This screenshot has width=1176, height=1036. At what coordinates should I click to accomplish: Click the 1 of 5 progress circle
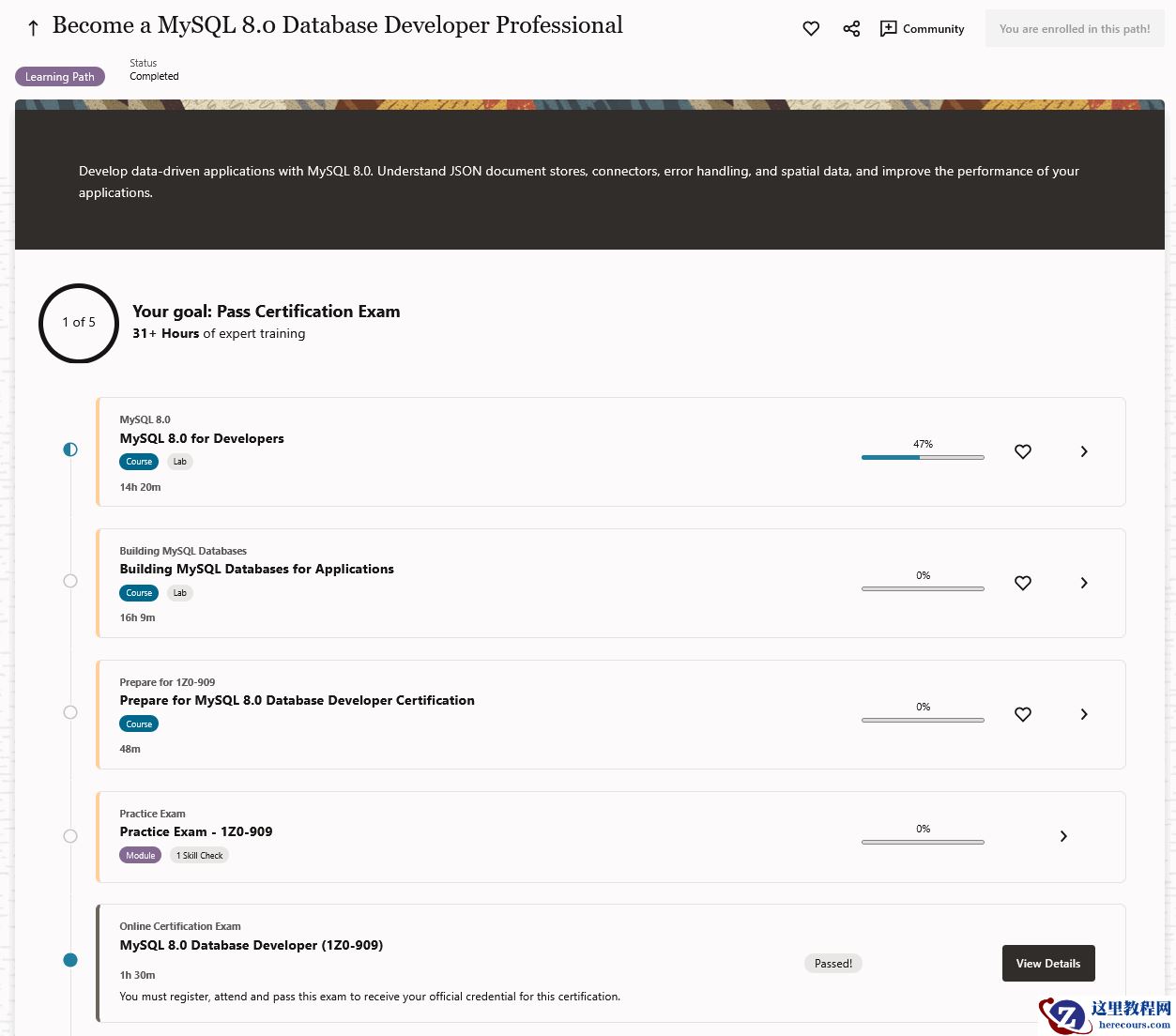pos(79,323)
